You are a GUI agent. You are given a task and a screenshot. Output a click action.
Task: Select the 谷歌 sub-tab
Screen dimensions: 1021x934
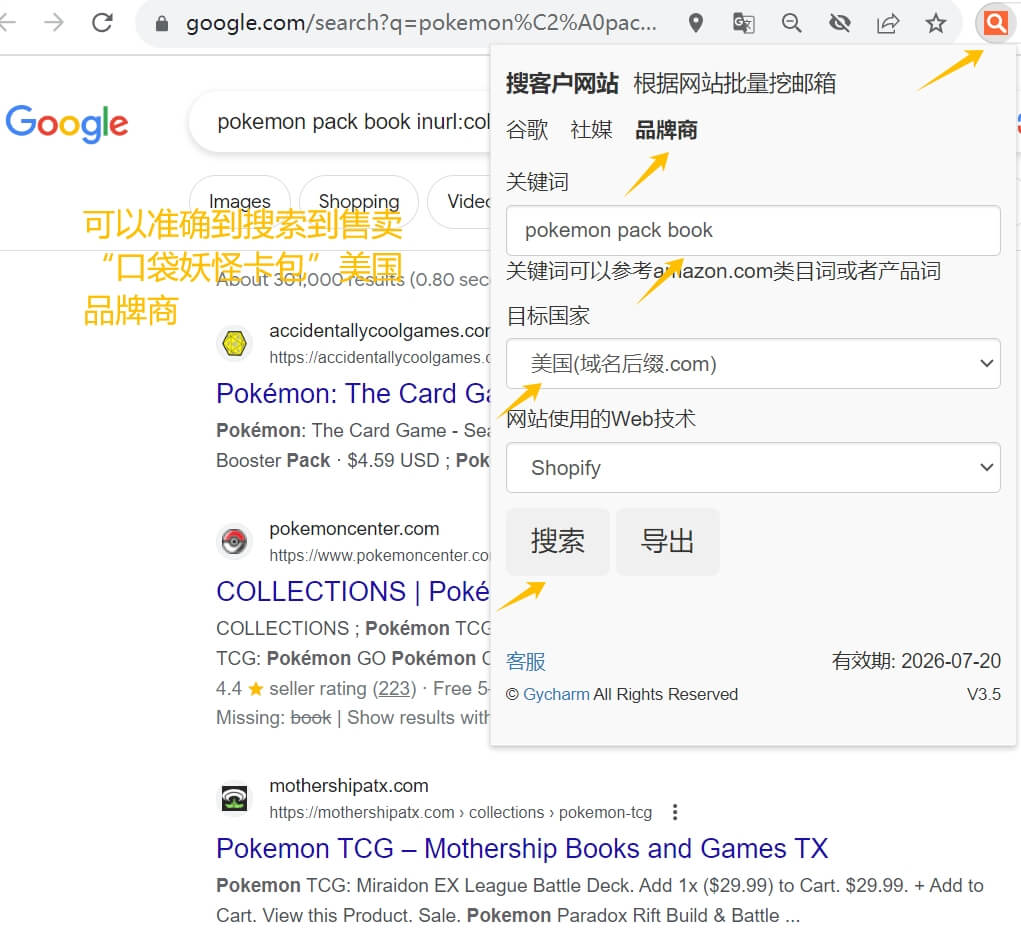[527, 130]
